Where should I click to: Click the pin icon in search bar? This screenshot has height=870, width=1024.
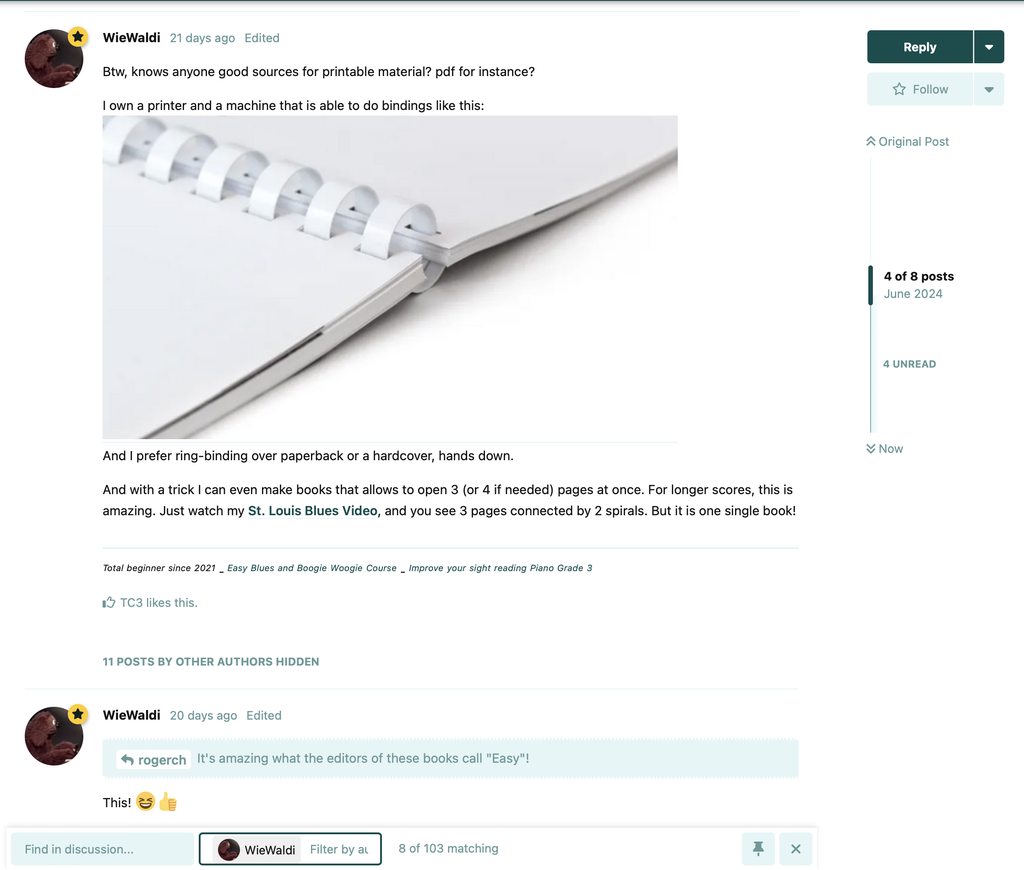[x=758, y=848]
